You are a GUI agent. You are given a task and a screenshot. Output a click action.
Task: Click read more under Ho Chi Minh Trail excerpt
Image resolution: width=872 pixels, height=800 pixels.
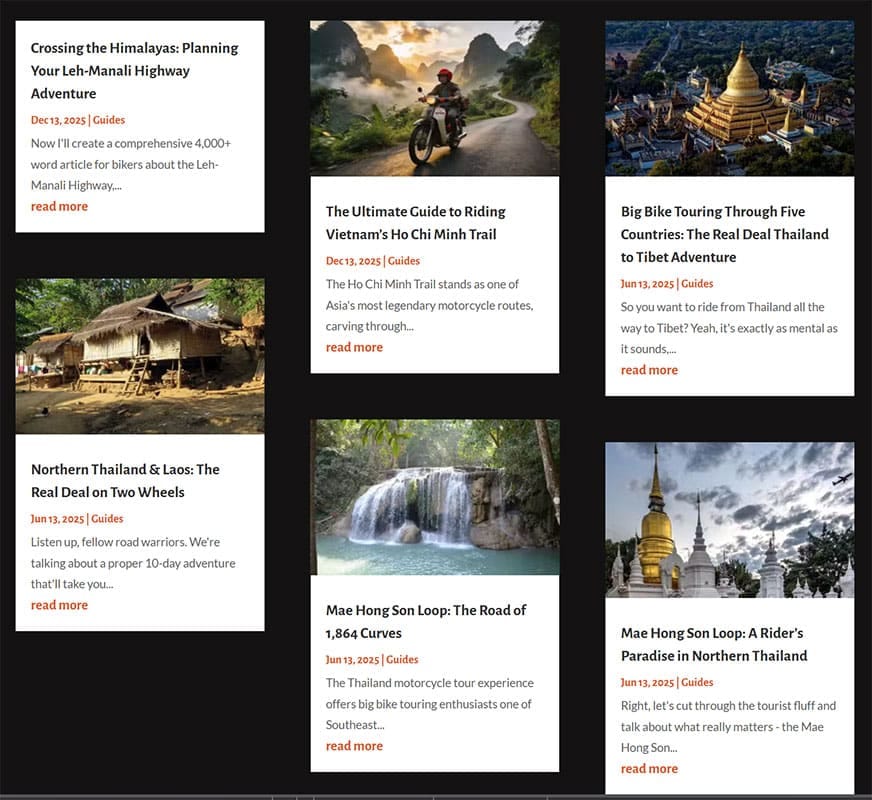tap(354, 347)
